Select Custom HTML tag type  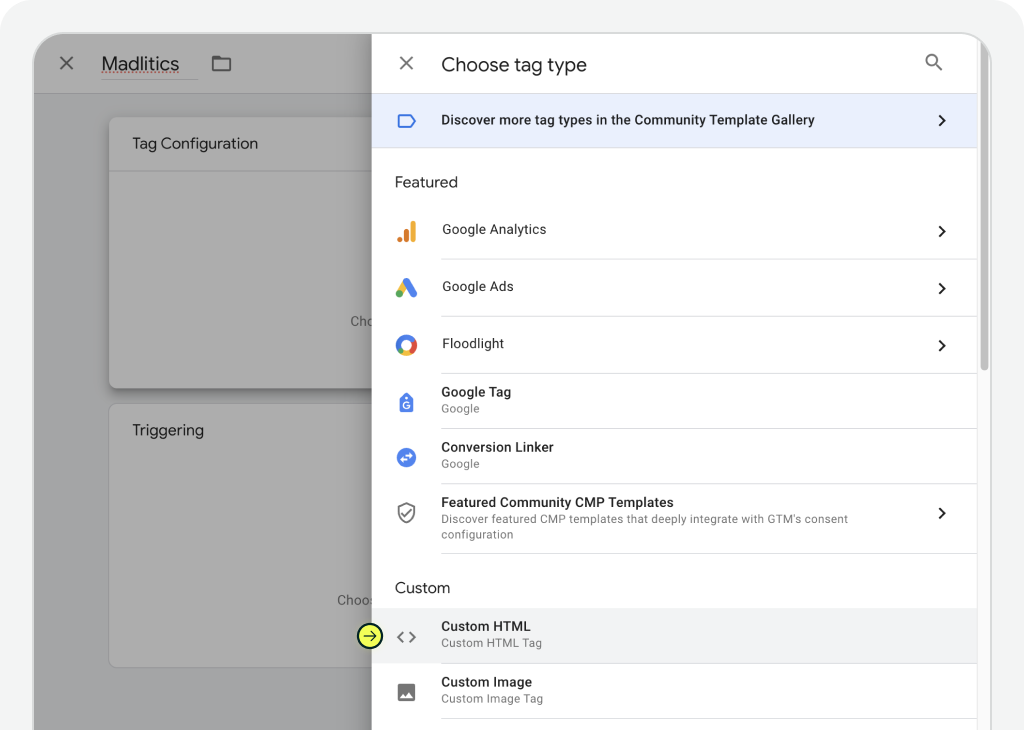click(x=674, y=635)
